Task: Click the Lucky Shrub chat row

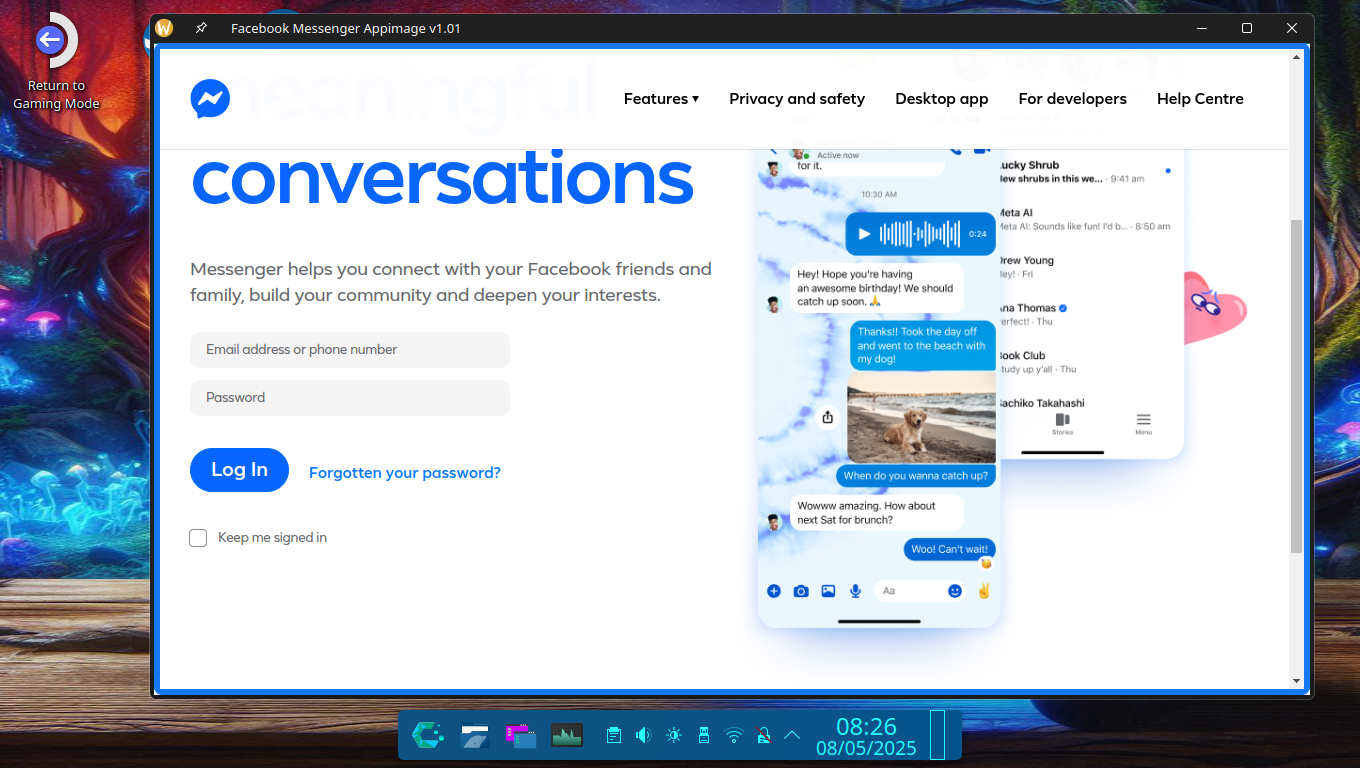Action: pyautogui.click(x=1086, y=171)
